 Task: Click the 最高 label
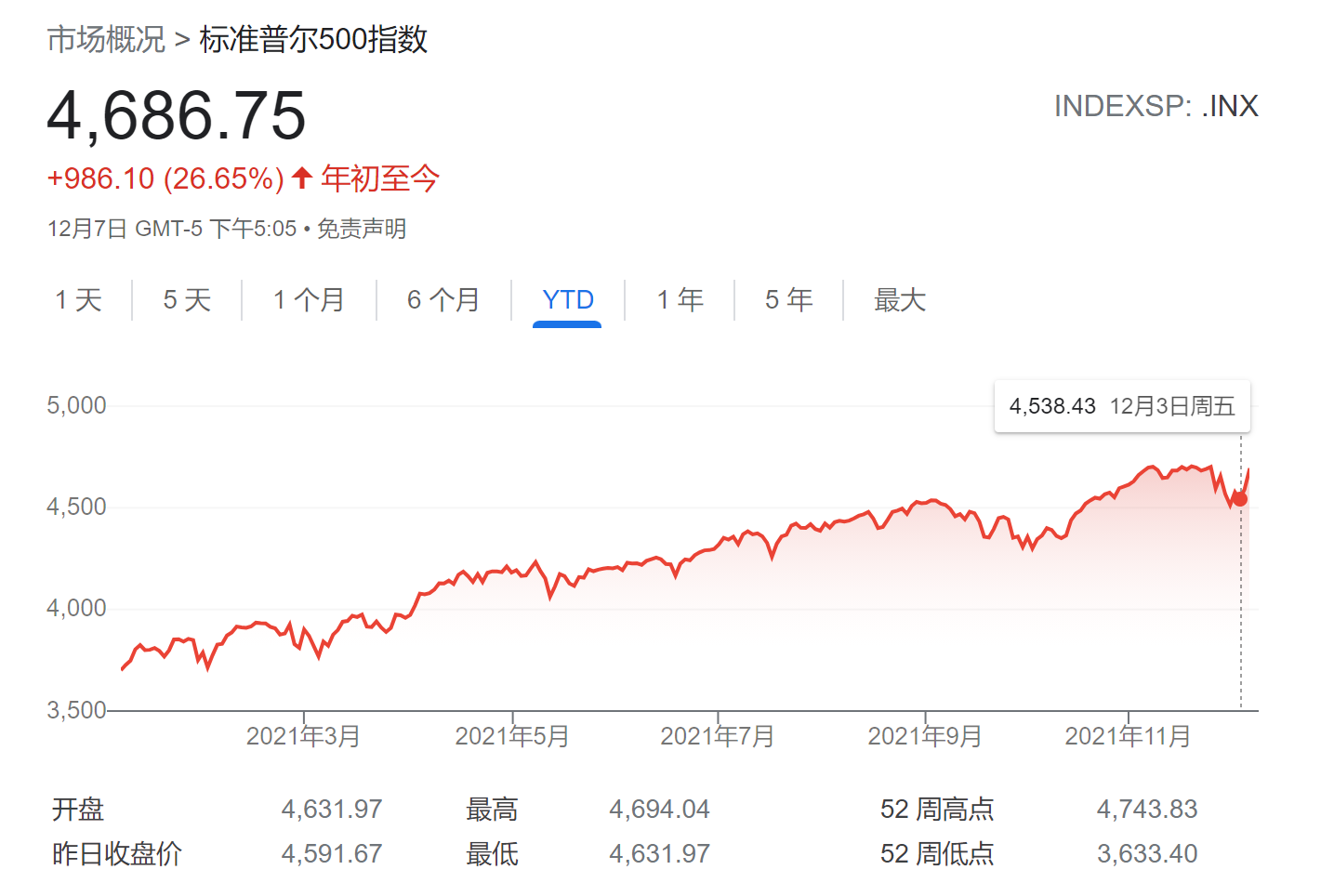(492, 809)
